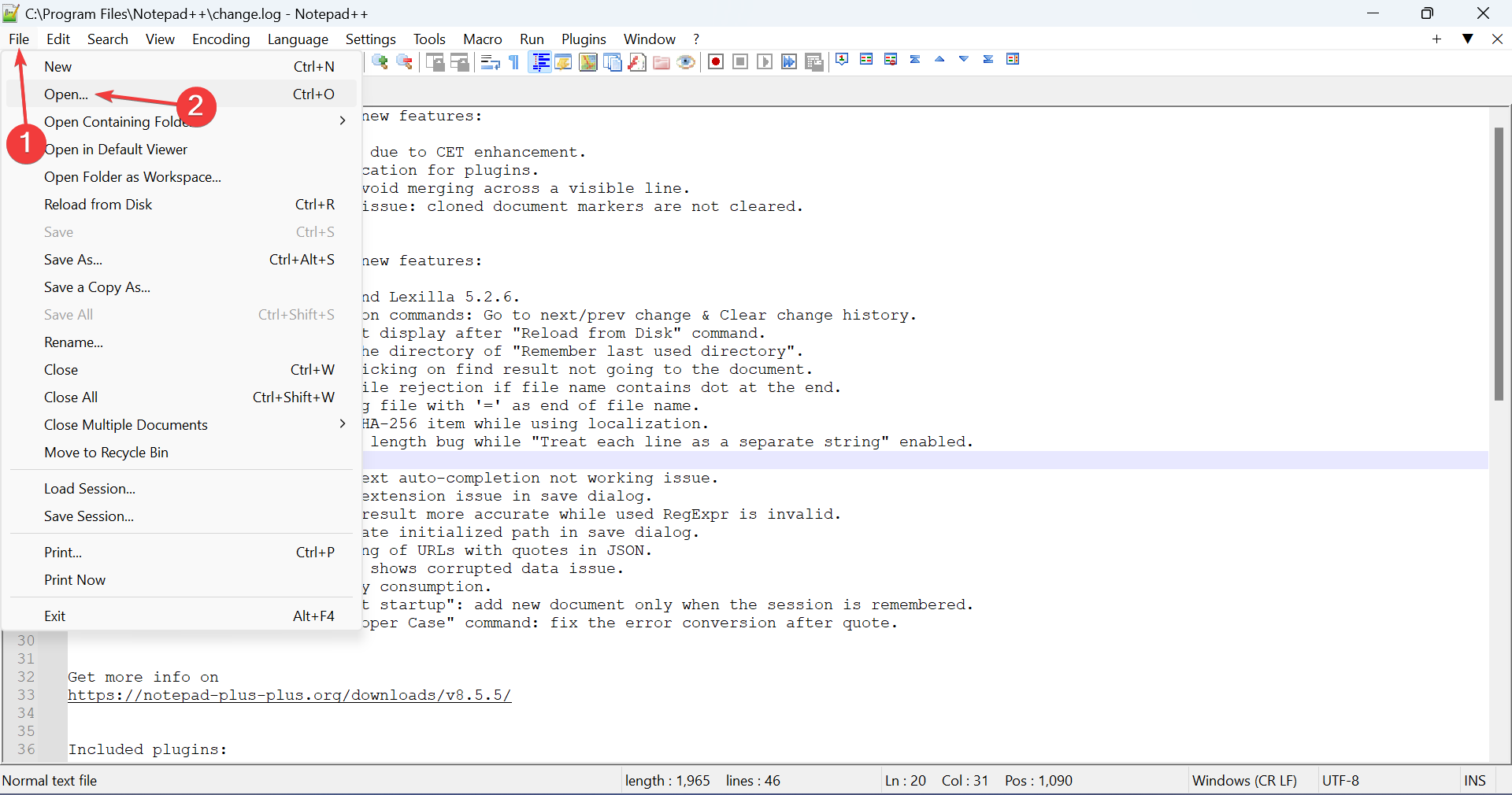
Task: Open the Function List panel icon
Action: 637,62
